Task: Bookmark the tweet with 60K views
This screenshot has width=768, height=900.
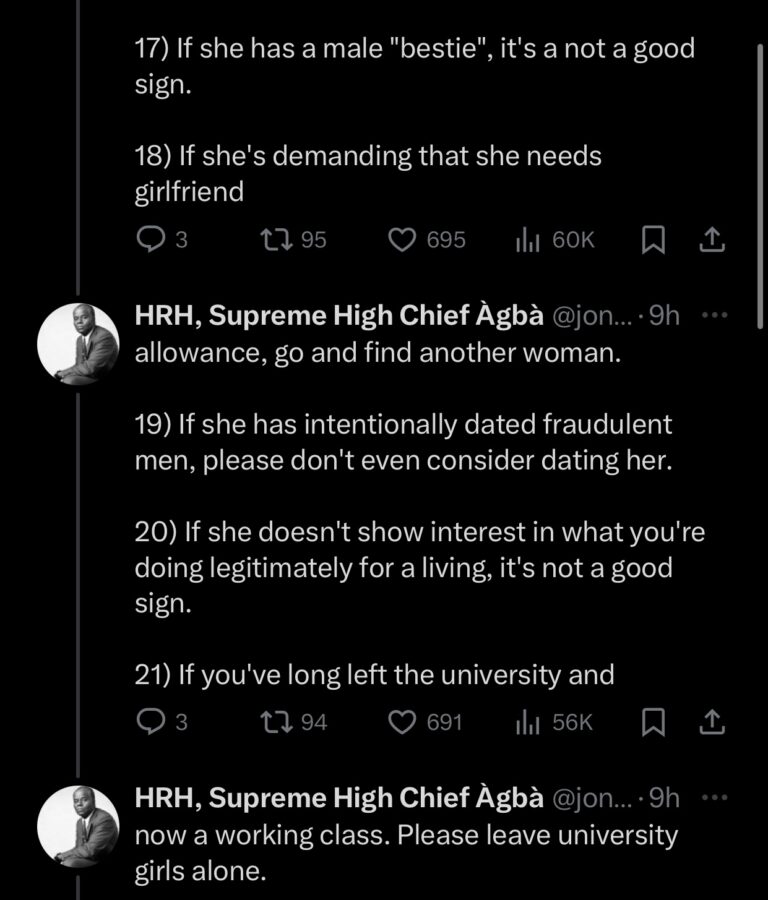Action: (653, 240)
